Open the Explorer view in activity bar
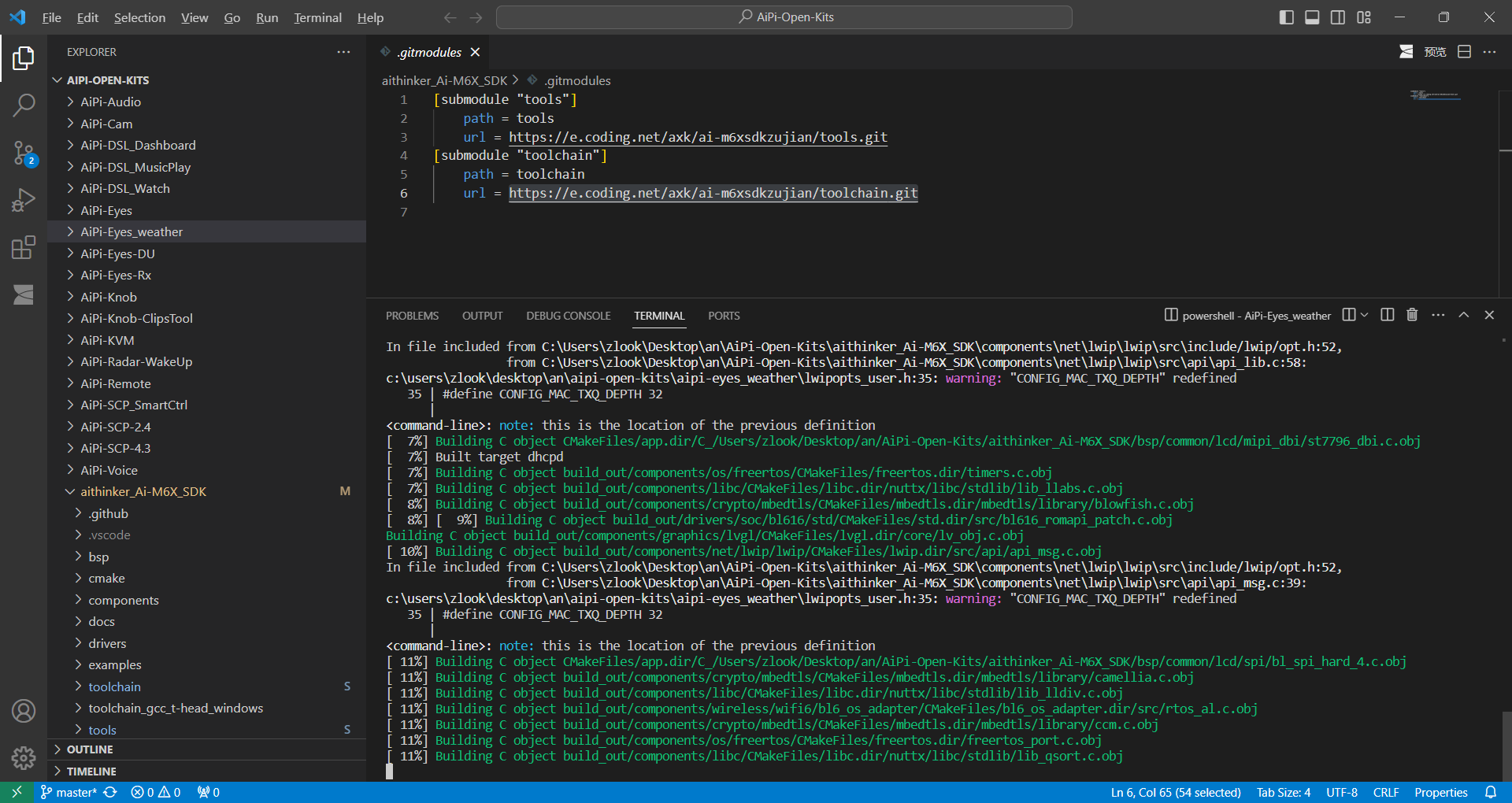 (24, 58)
